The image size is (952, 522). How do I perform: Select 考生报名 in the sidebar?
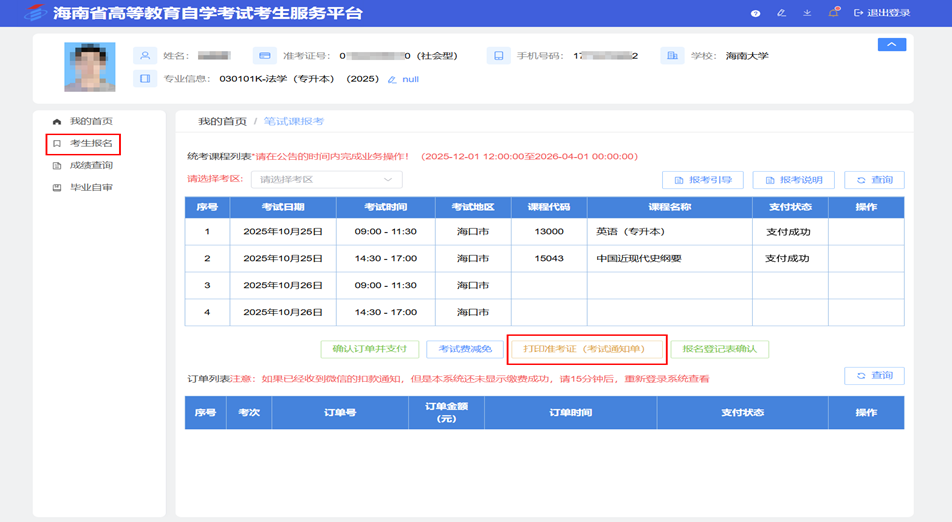[x=90, y=144]
